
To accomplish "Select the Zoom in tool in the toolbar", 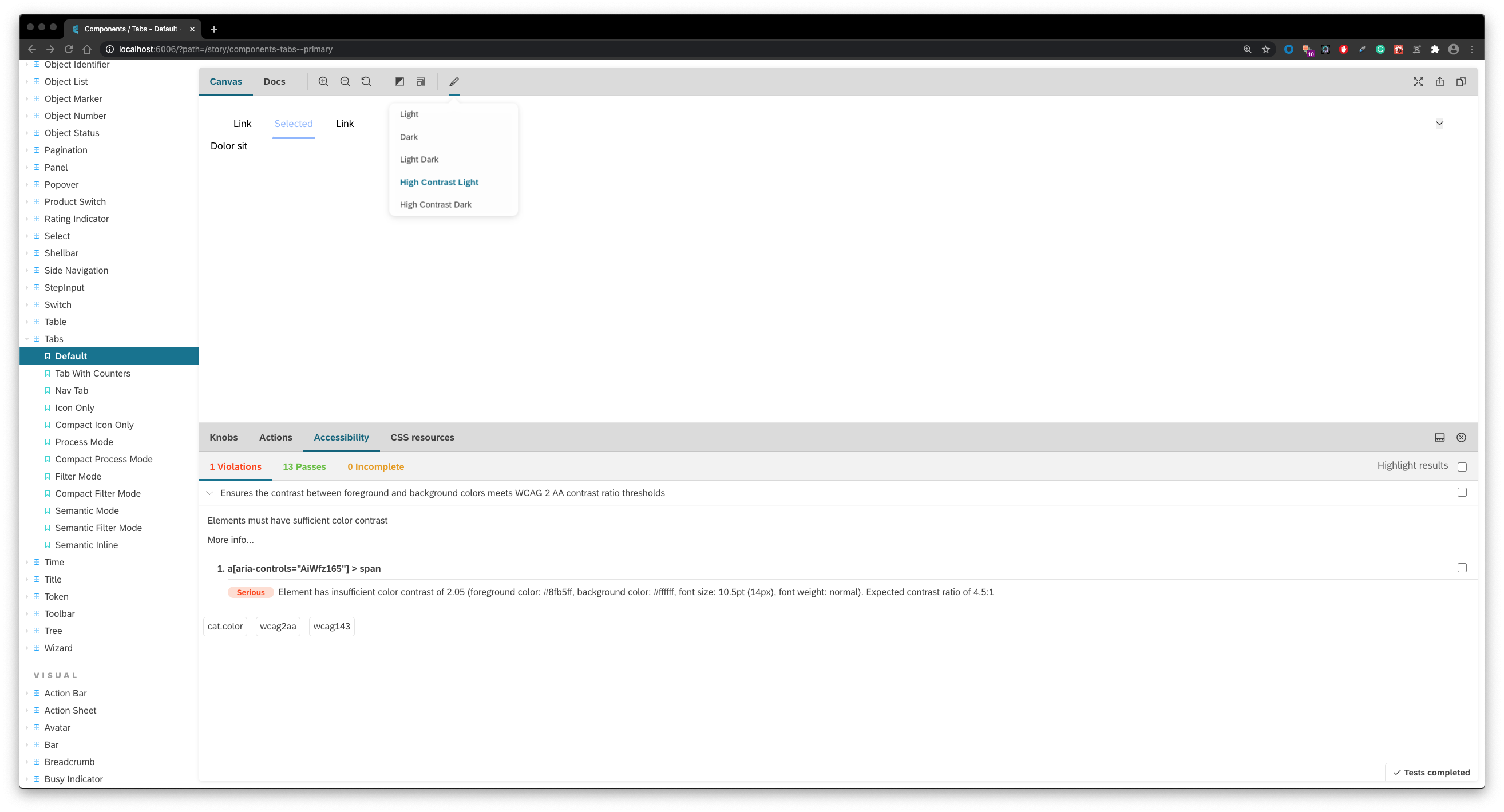I will [x=323, y=81].
